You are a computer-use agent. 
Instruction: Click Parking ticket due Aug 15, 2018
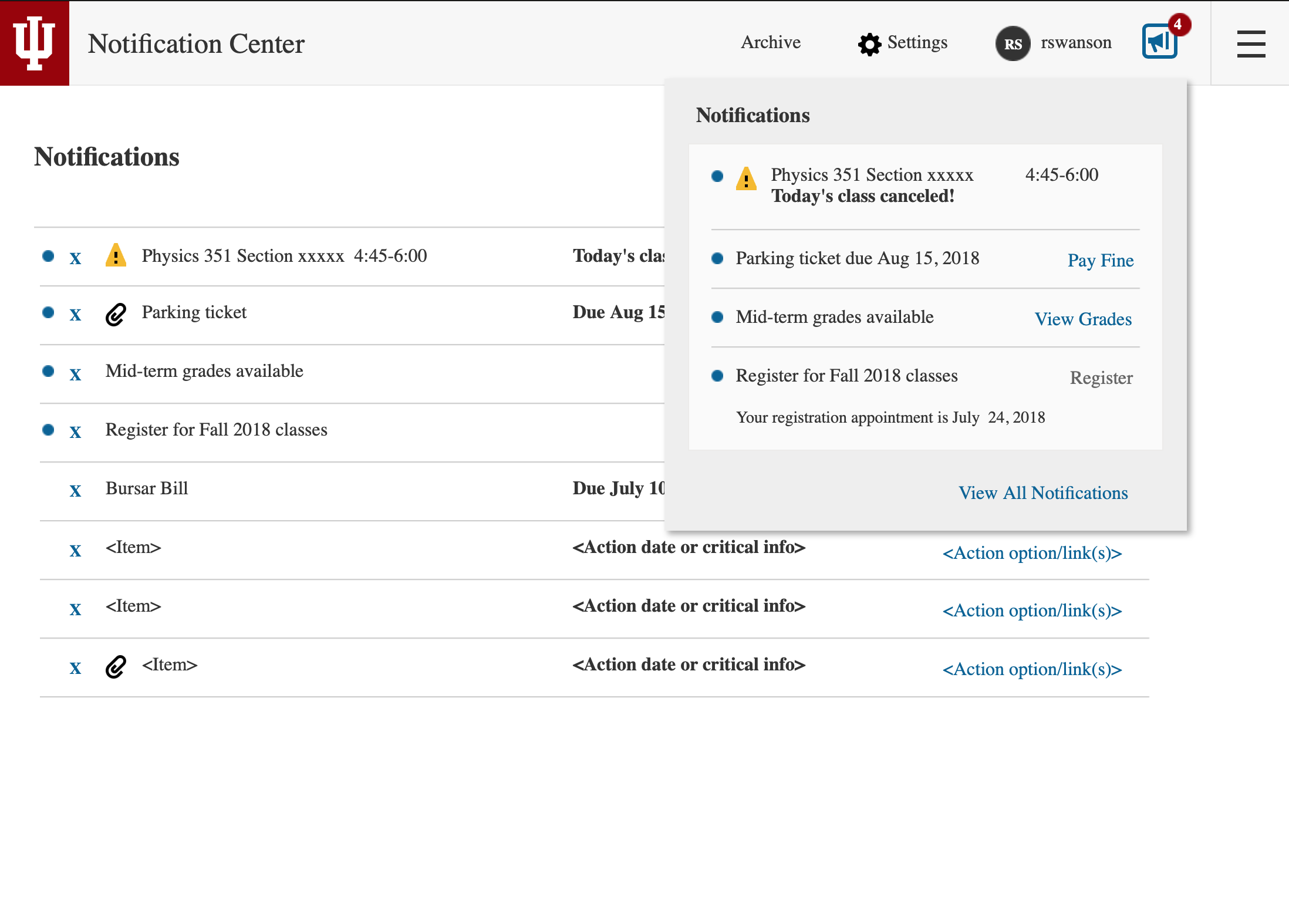click(x=857, y=258)
